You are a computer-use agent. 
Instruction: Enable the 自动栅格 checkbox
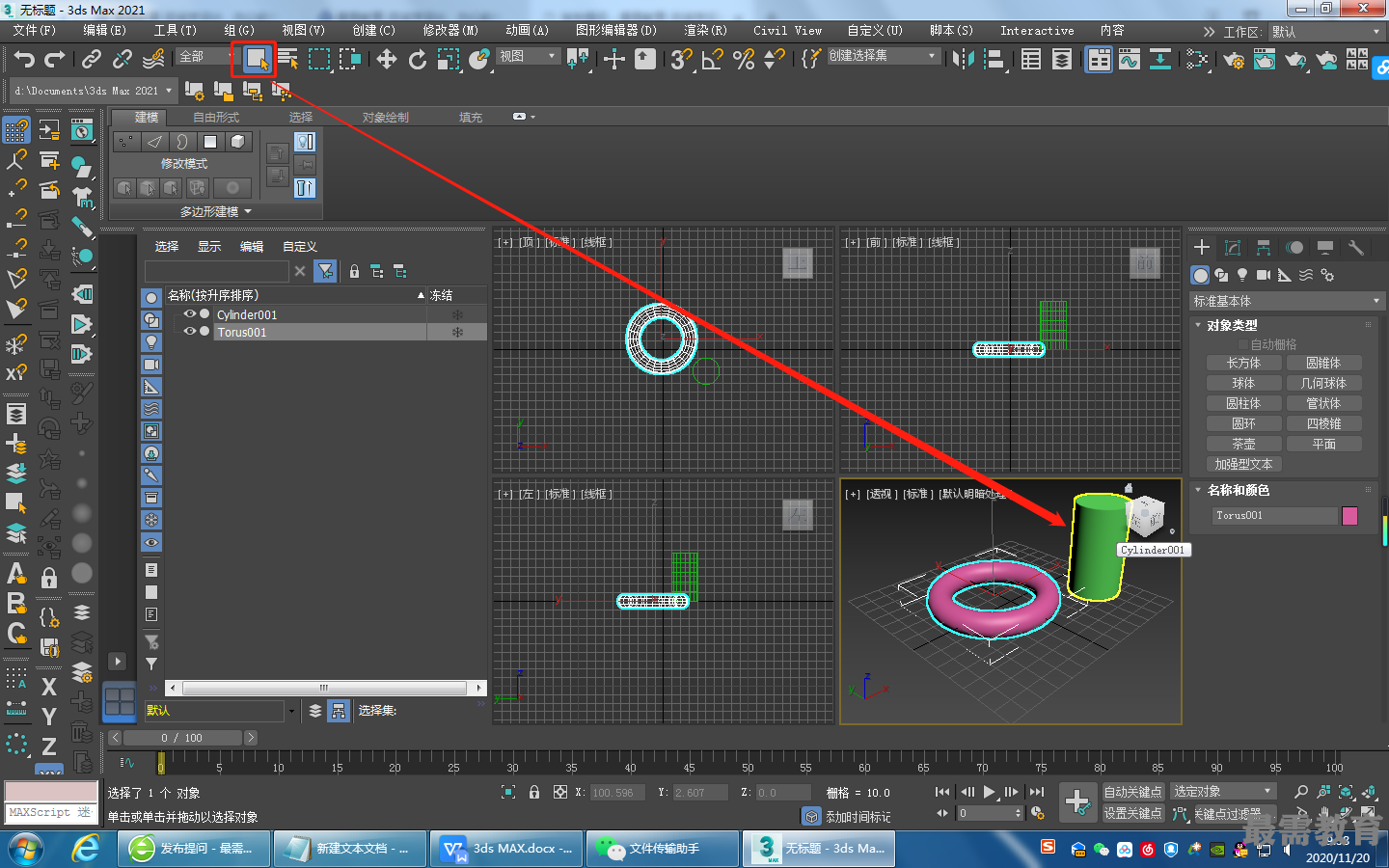1243,344
